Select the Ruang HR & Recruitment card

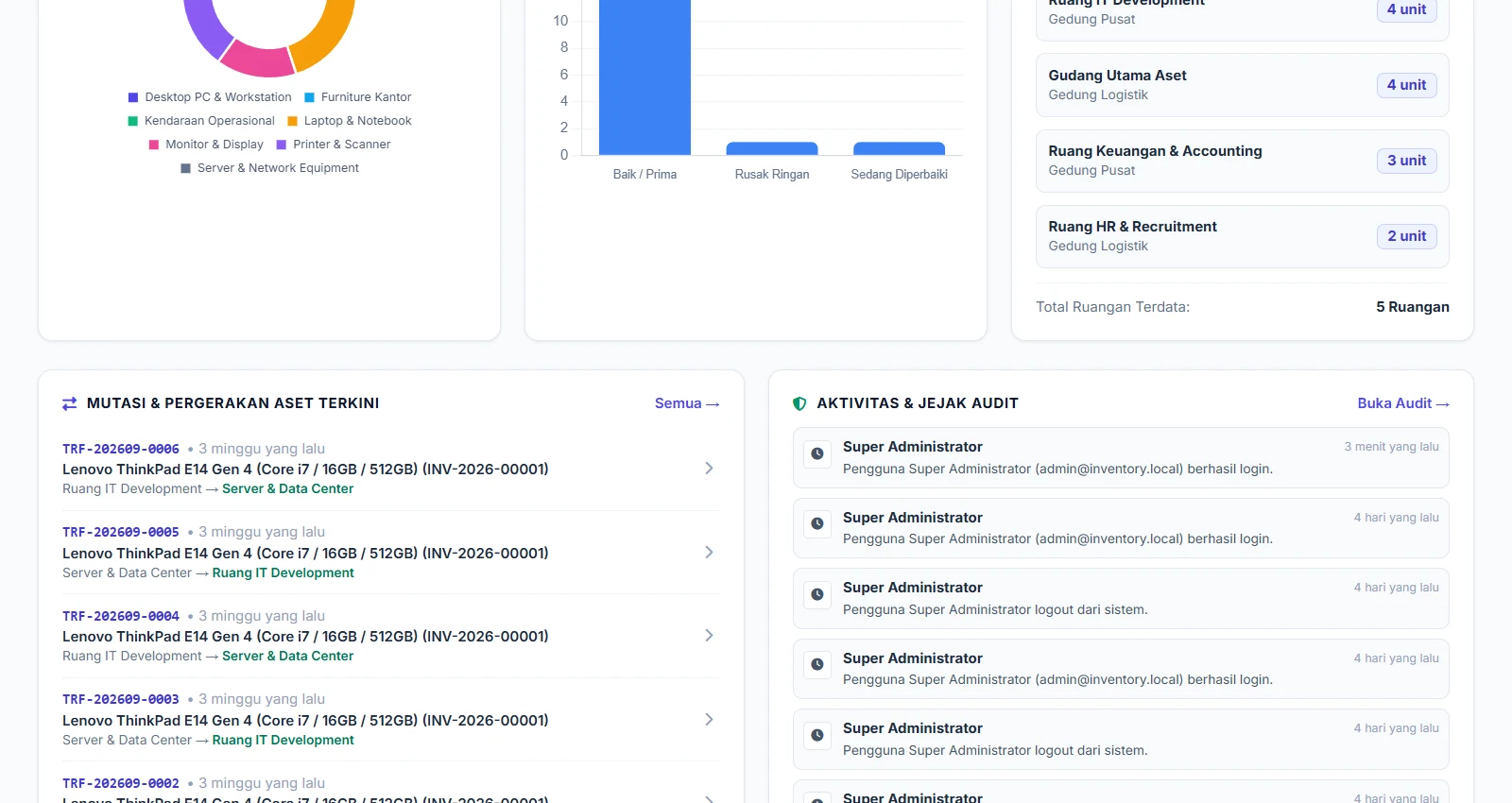click(1243, 236)
